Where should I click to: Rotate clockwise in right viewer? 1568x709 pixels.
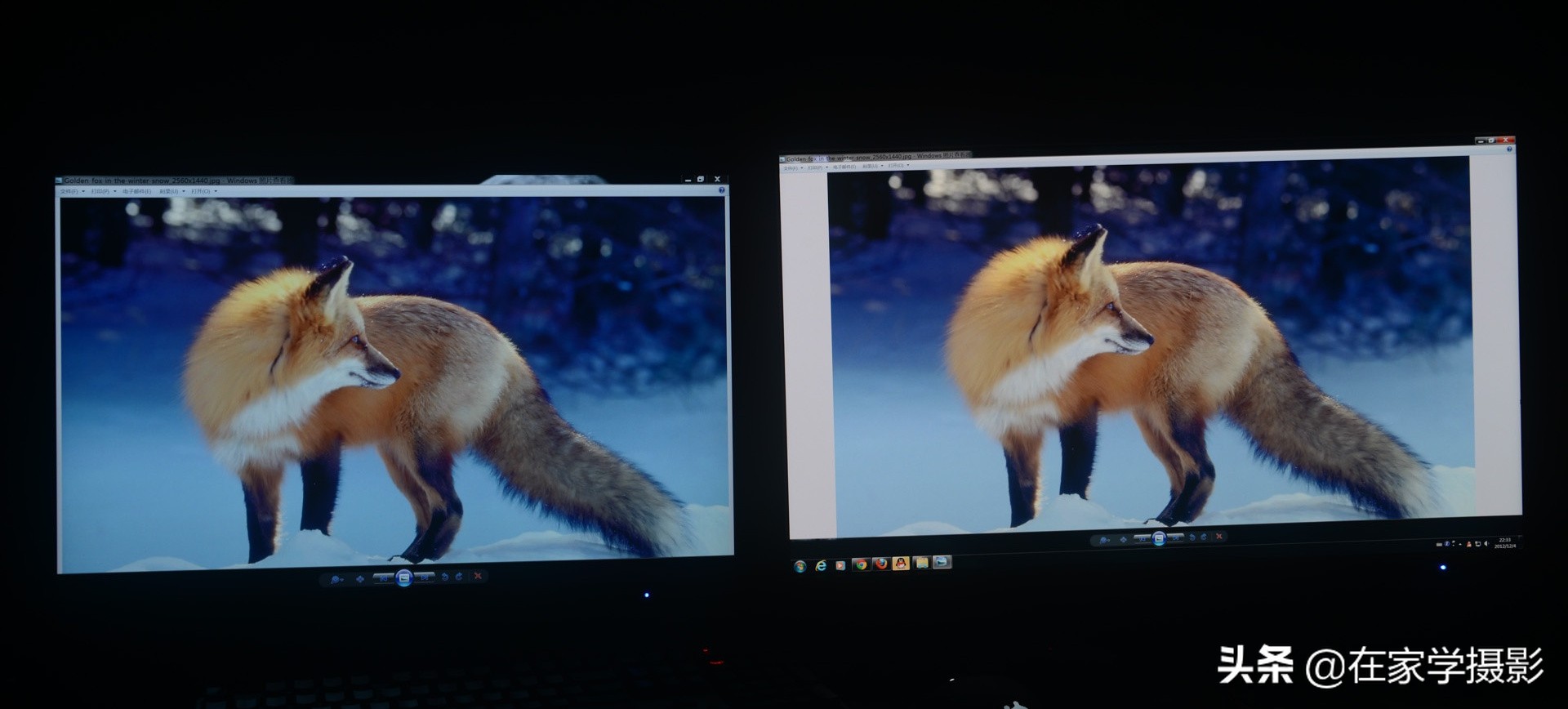[1205, 537]
